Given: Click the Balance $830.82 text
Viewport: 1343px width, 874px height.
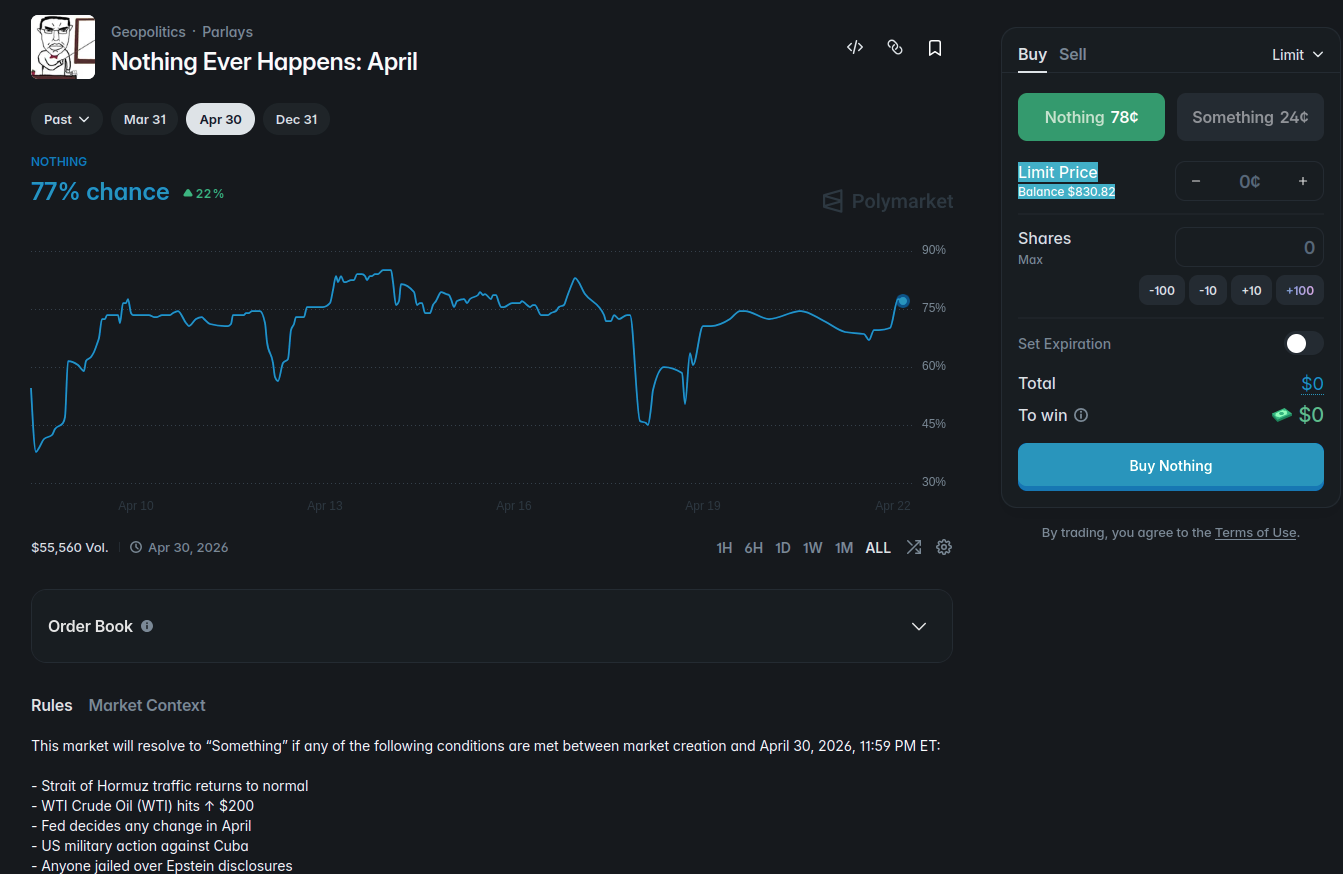Looking at the screenshot, I should pyautogui.click(x=1066, y=192).
